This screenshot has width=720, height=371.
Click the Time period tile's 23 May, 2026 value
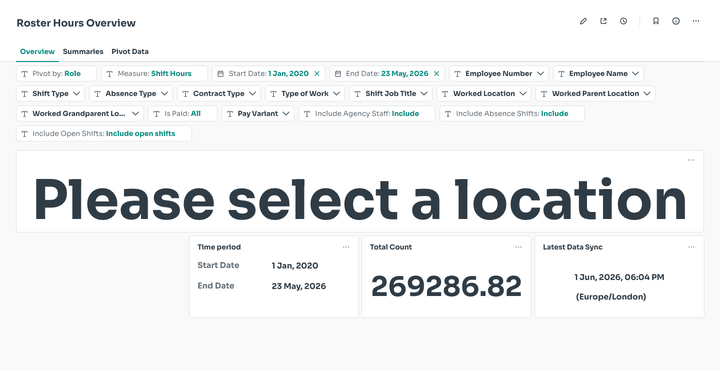click(x=299, y=286)
